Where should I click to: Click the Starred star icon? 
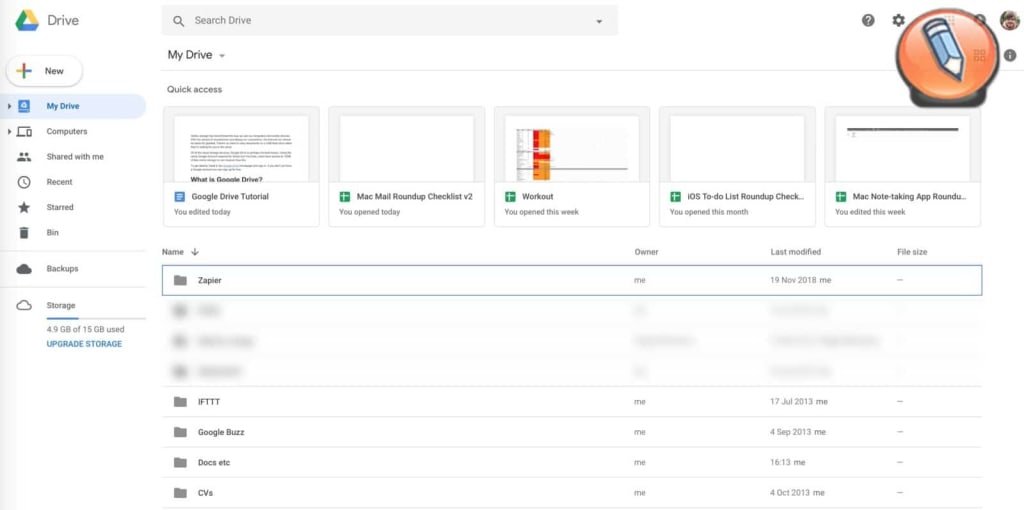point(24,208)
